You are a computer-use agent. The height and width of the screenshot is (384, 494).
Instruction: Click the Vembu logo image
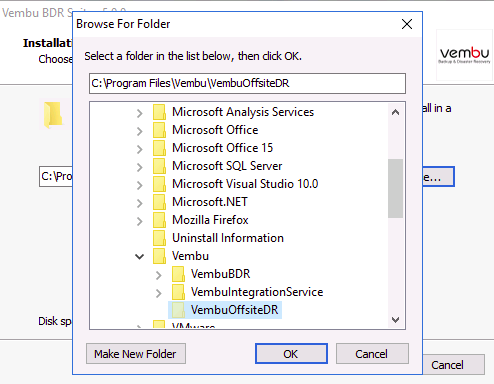[464, 55]
